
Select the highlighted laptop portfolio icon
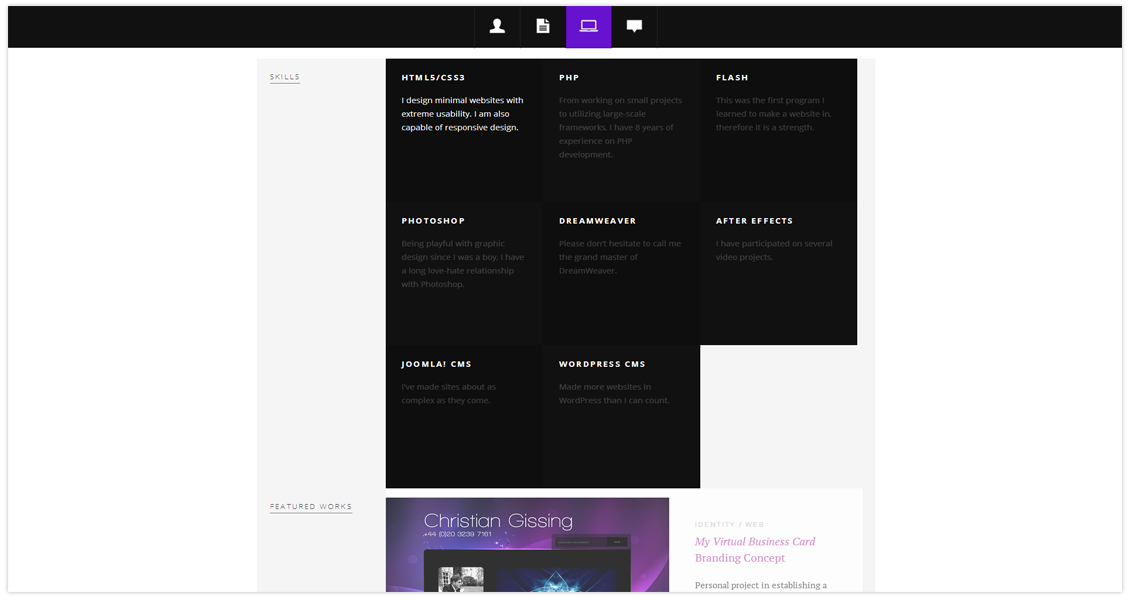coord(589,27)
